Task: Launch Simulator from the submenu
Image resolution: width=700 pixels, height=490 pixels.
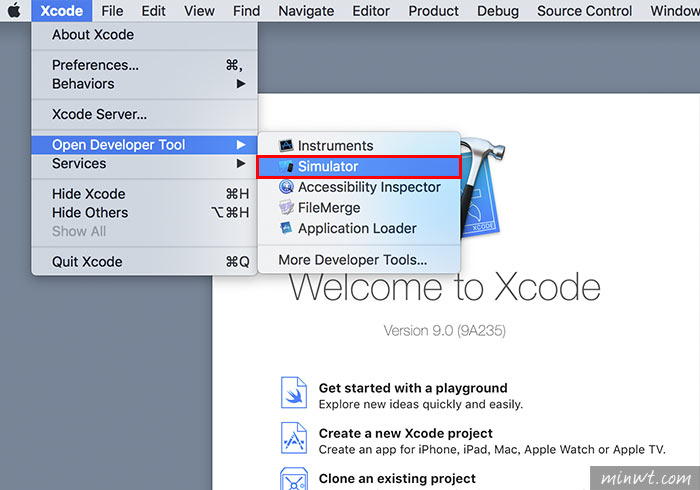Action: tap(359, 166)
